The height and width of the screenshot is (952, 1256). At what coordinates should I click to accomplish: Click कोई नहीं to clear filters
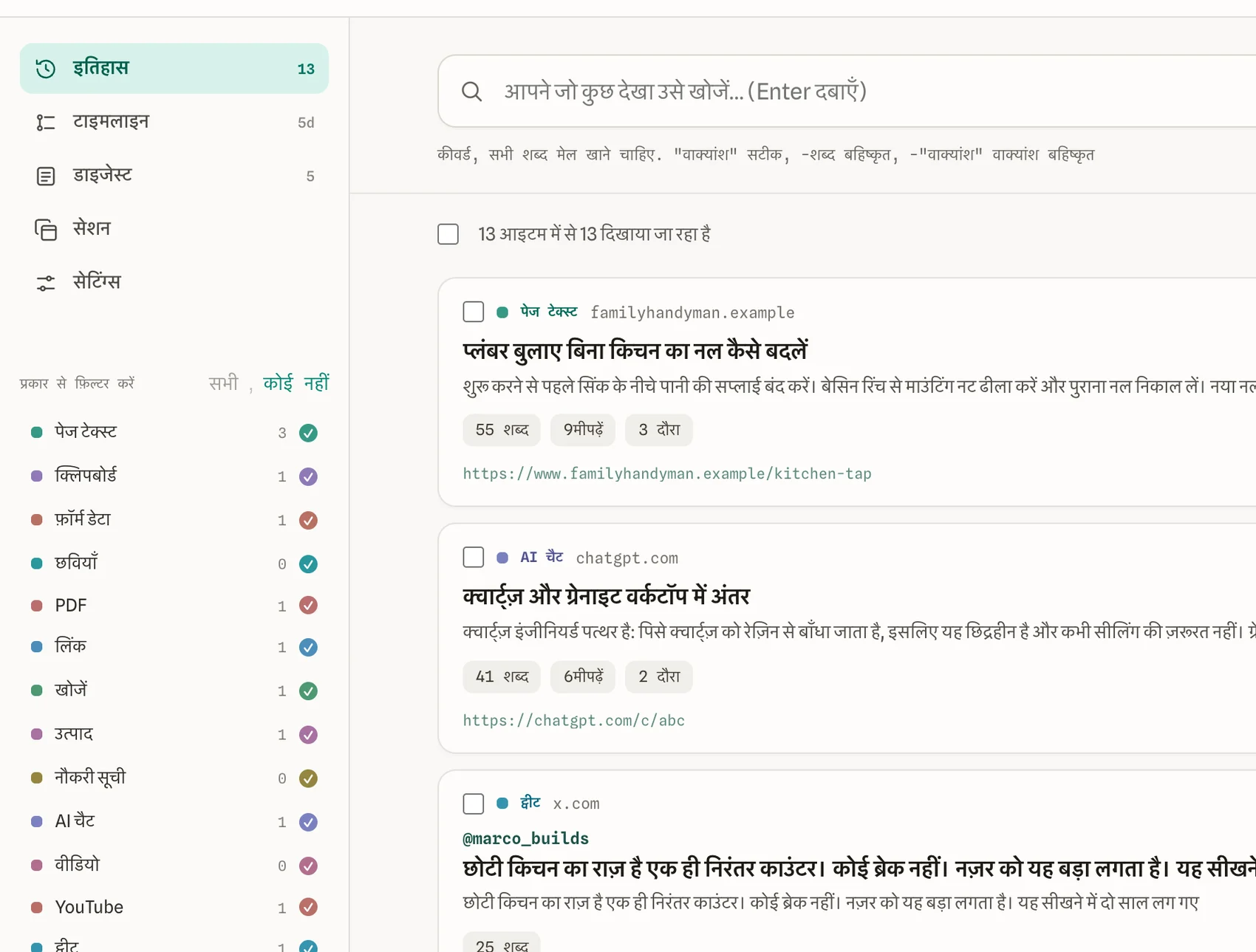(x=296, y=383)
